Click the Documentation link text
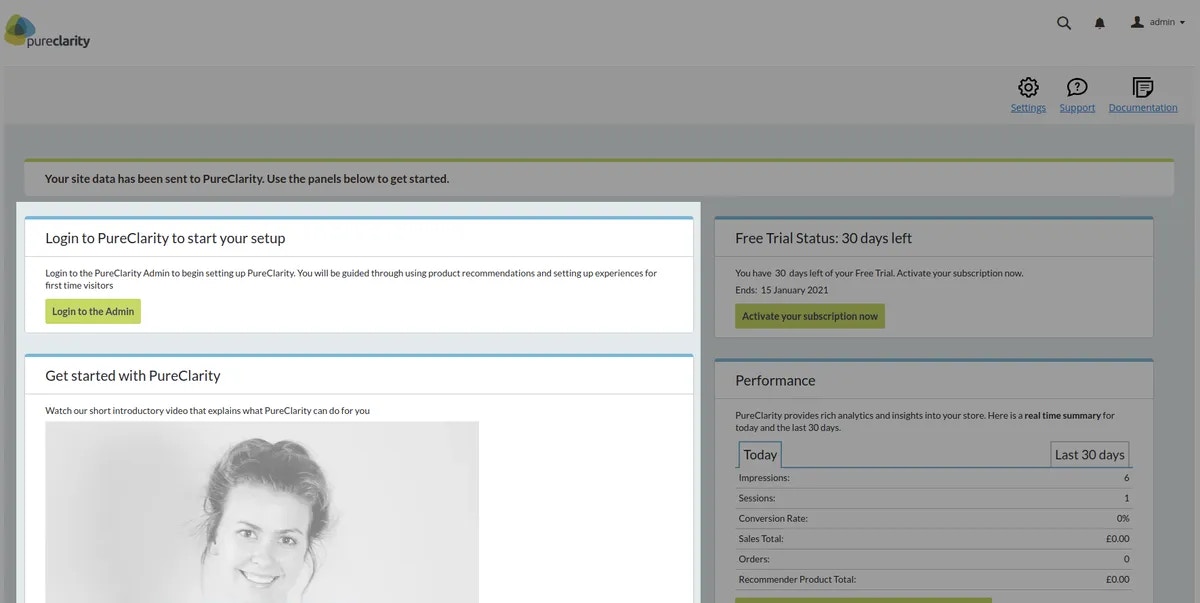 click(1143, 108)
